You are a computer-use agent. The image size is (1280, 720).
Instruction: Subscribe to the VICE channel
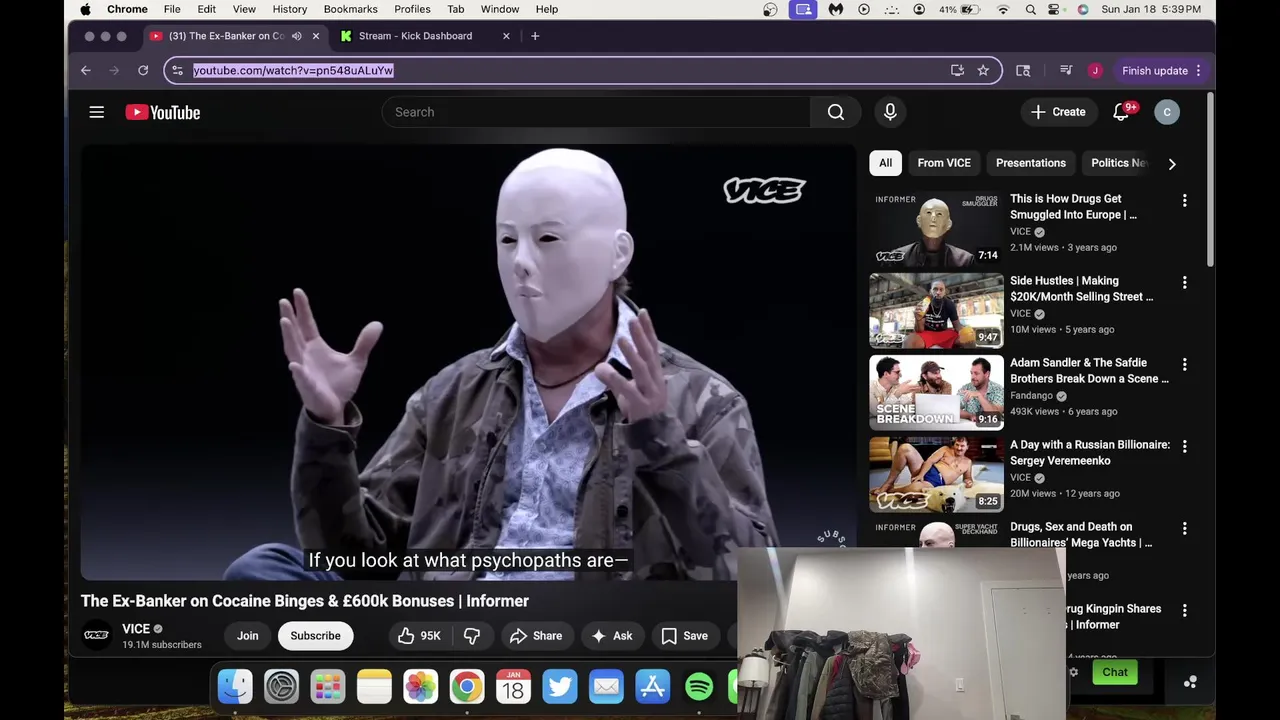point(315,636)
